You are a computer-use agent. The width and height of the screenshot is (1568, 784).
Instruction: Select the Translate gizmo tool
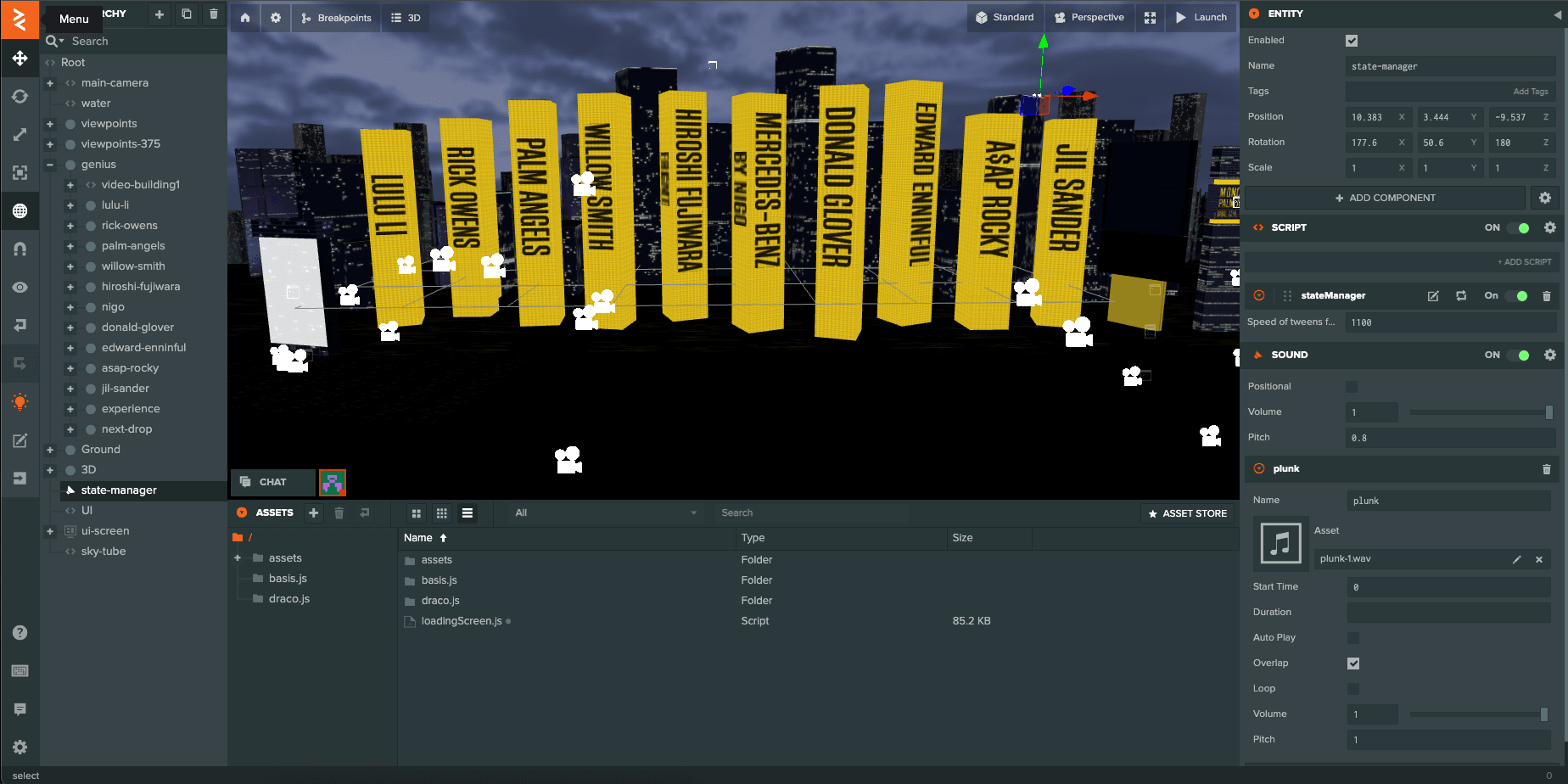pyautogui.click(x=20, y=59)
